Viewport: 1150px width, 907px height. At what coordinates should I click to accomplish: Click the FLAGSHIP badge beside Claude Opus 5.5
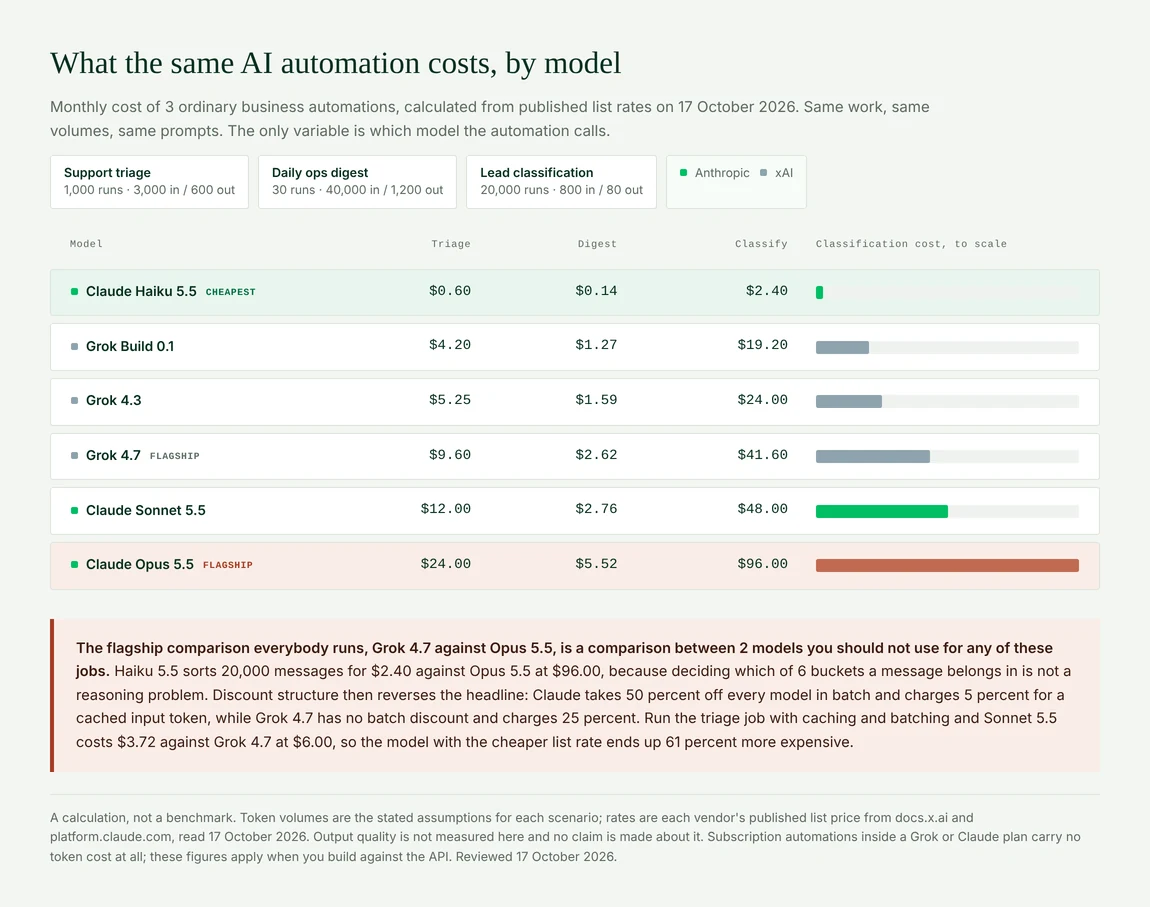[x=227, y=565]
